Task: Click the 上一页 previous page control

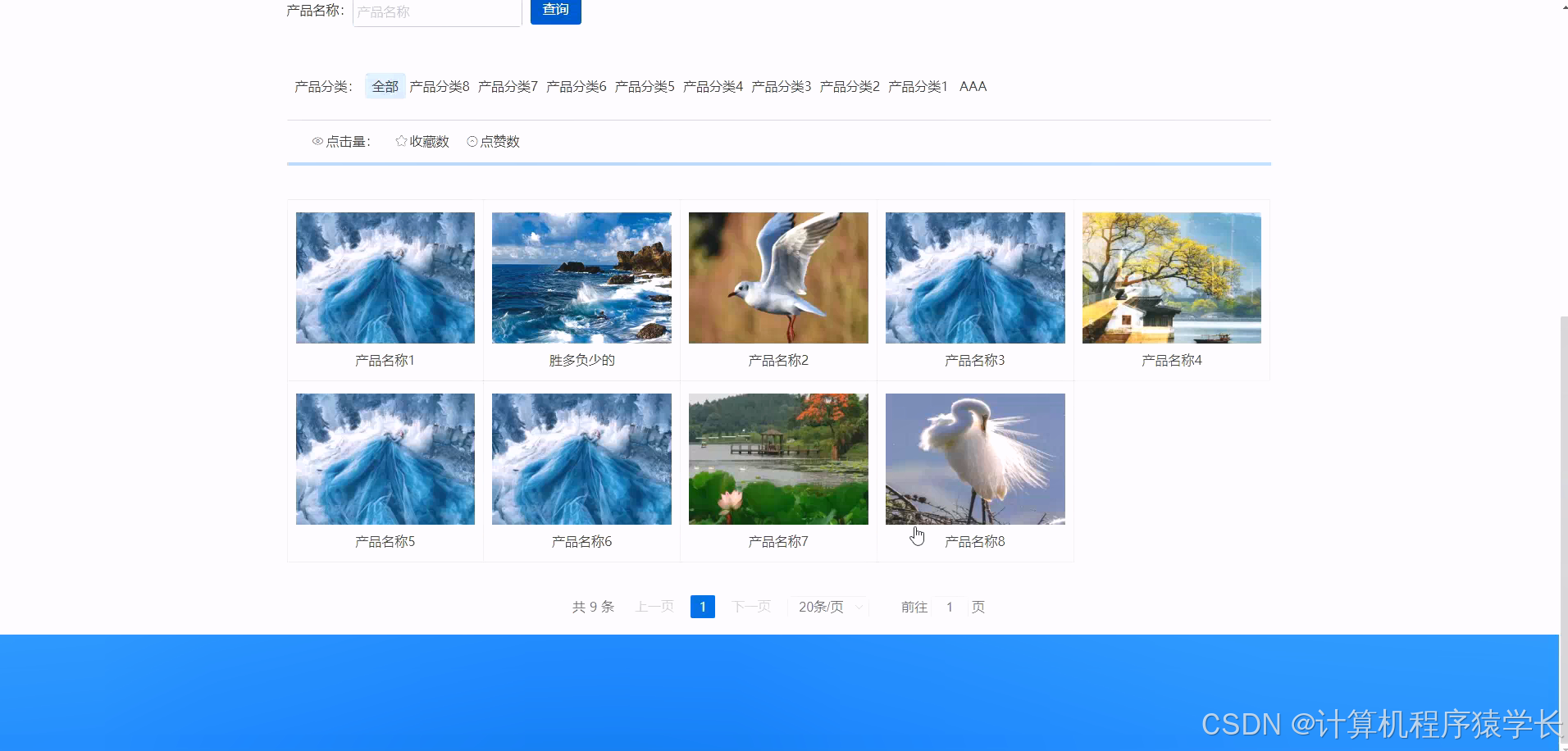Action: [x=654, y=607]
